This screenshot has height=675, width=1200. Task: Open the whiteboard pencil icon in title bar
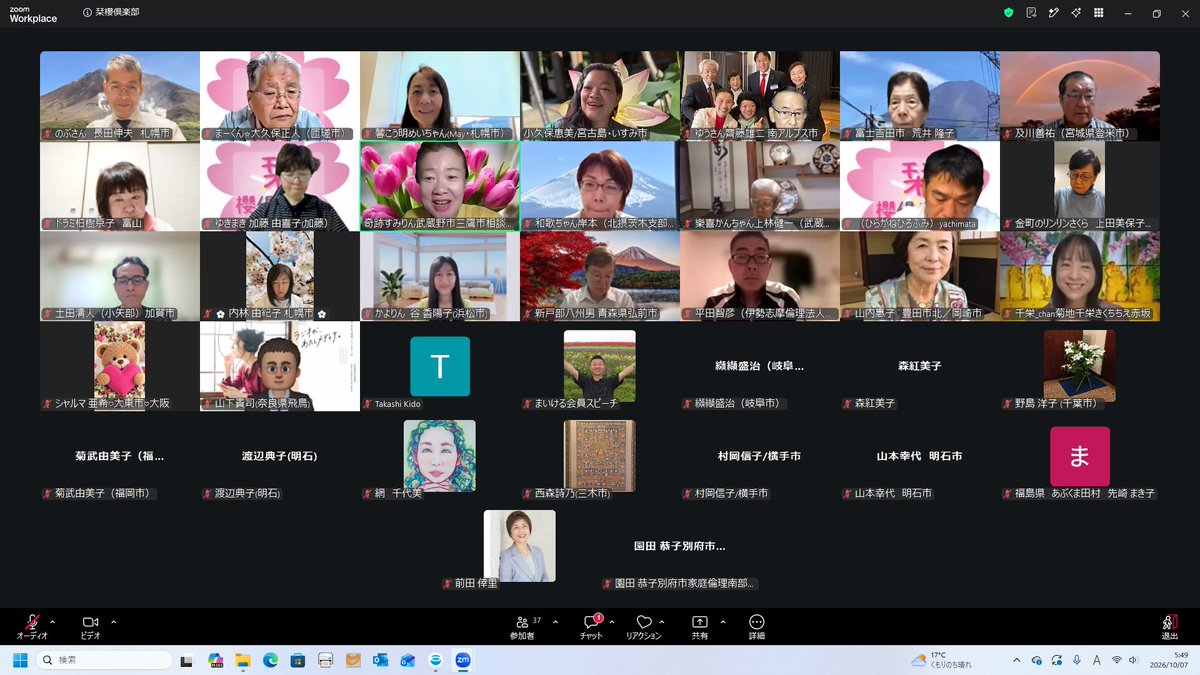pos(1053,13)
